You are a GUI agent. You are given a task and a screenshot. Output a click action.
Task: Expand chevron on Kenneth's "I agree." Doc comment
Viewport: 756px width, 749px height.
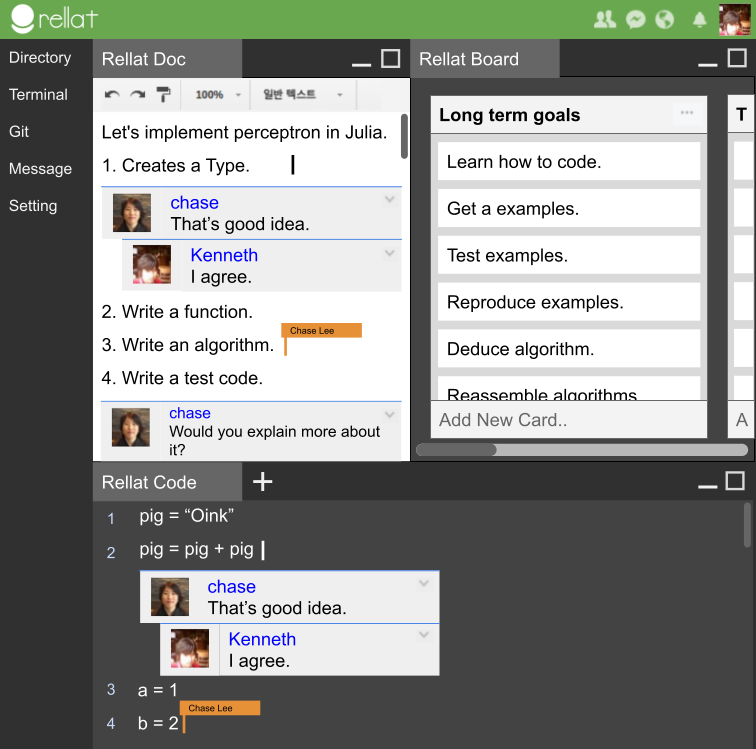coord(390,253)
